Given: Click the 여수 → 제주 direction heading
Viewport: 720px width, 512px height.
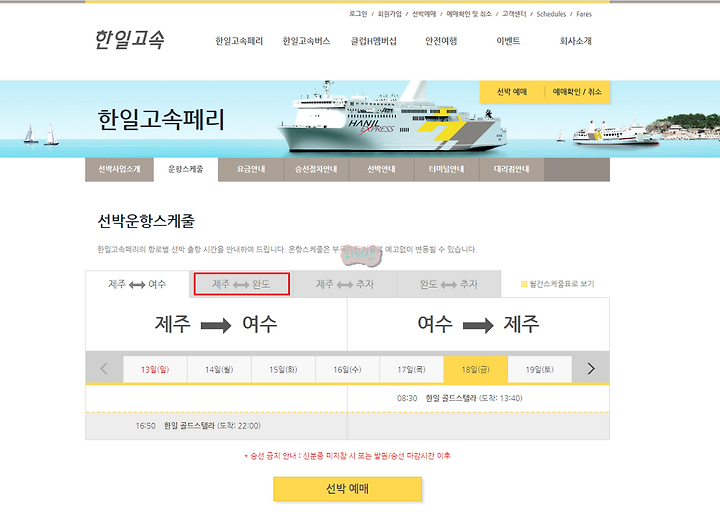Looking at the screenshot, I should pyautogui.click(x=478, y=324).
